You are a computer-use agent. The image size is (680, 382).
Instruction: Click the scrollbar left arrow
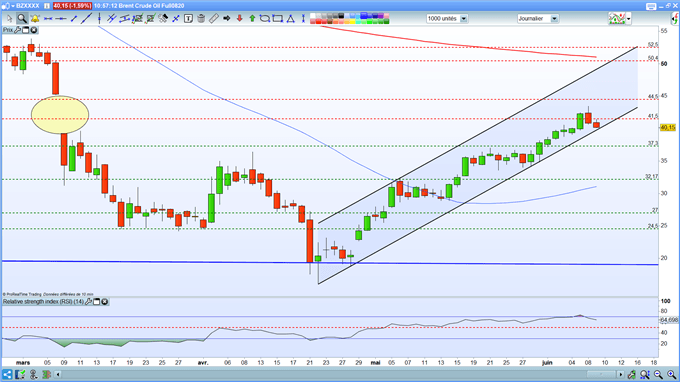[58, 374]
